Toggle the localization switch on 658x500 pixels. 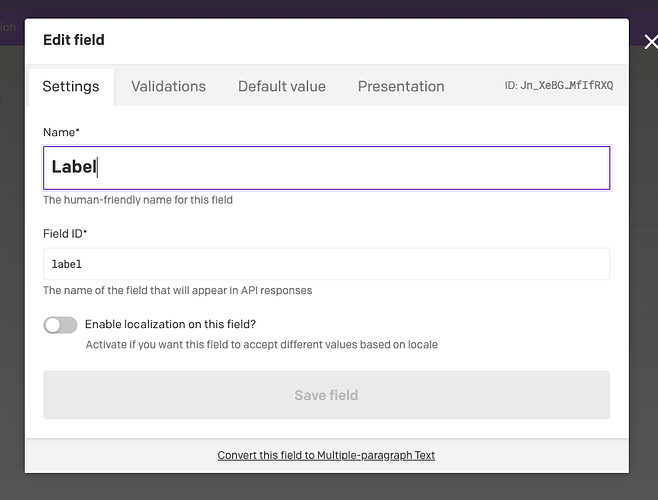[x=60, y=325]
